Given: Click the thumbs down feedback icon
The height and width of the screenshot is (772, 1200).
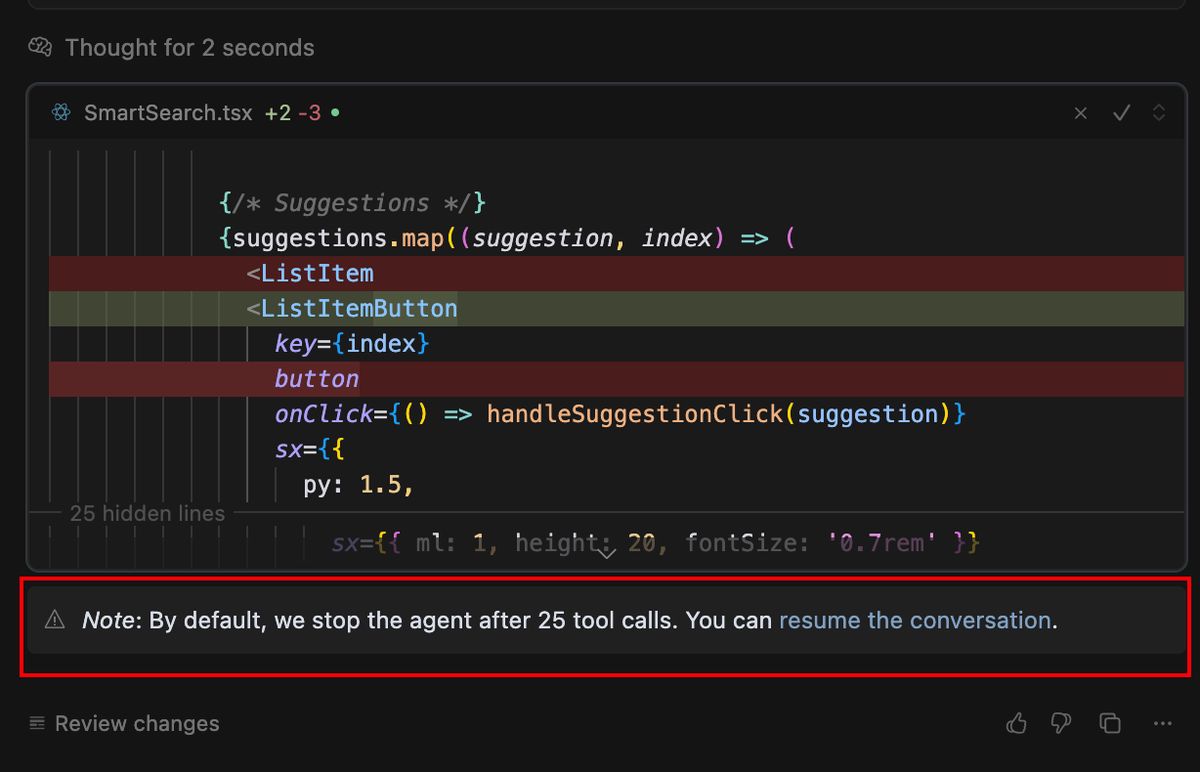Looking at the screenshot, I should pyautogui.click(x=1060, y=723).
